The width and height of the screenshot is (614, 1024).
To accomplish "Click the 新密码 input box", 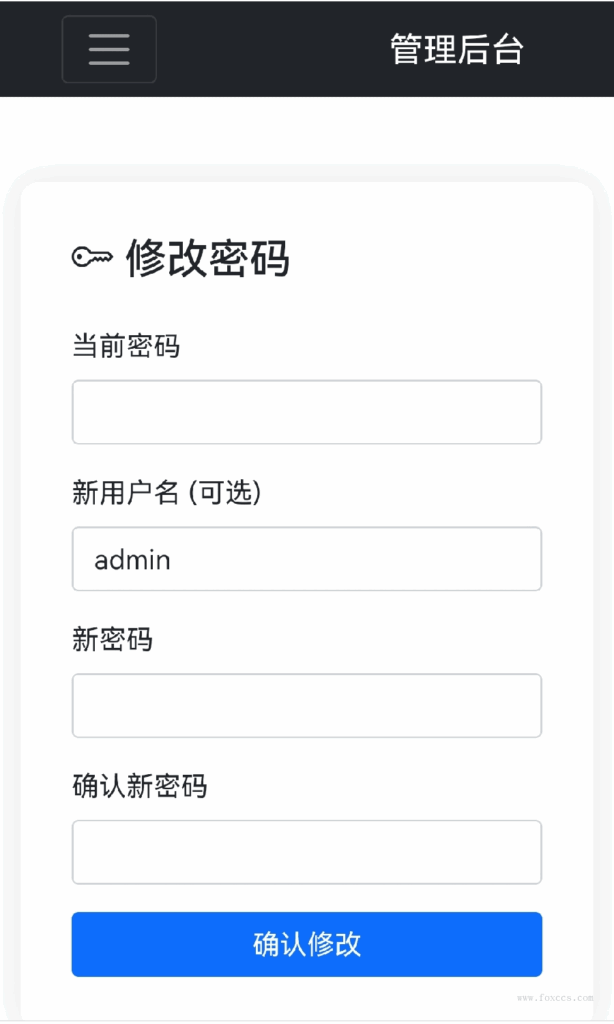I will 305,705.
